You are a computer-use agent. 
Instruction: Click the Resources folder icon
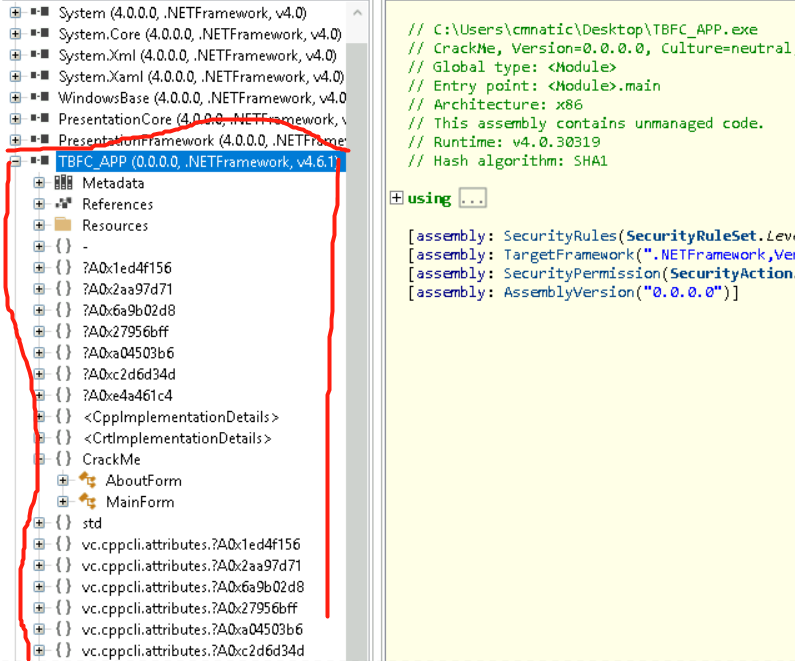point(63,225)
